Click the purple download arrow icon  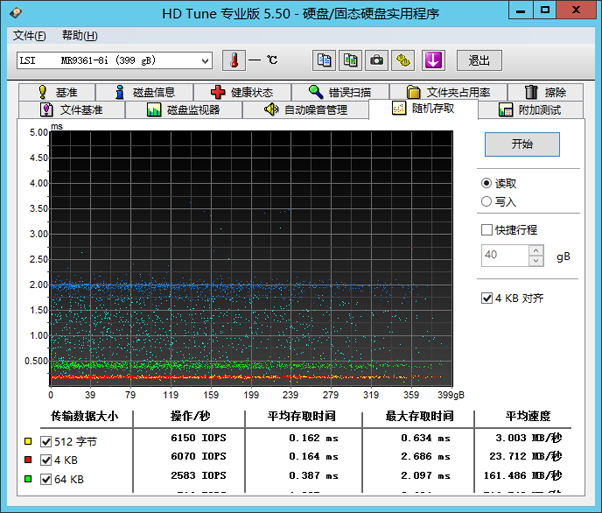click(433, 60)
